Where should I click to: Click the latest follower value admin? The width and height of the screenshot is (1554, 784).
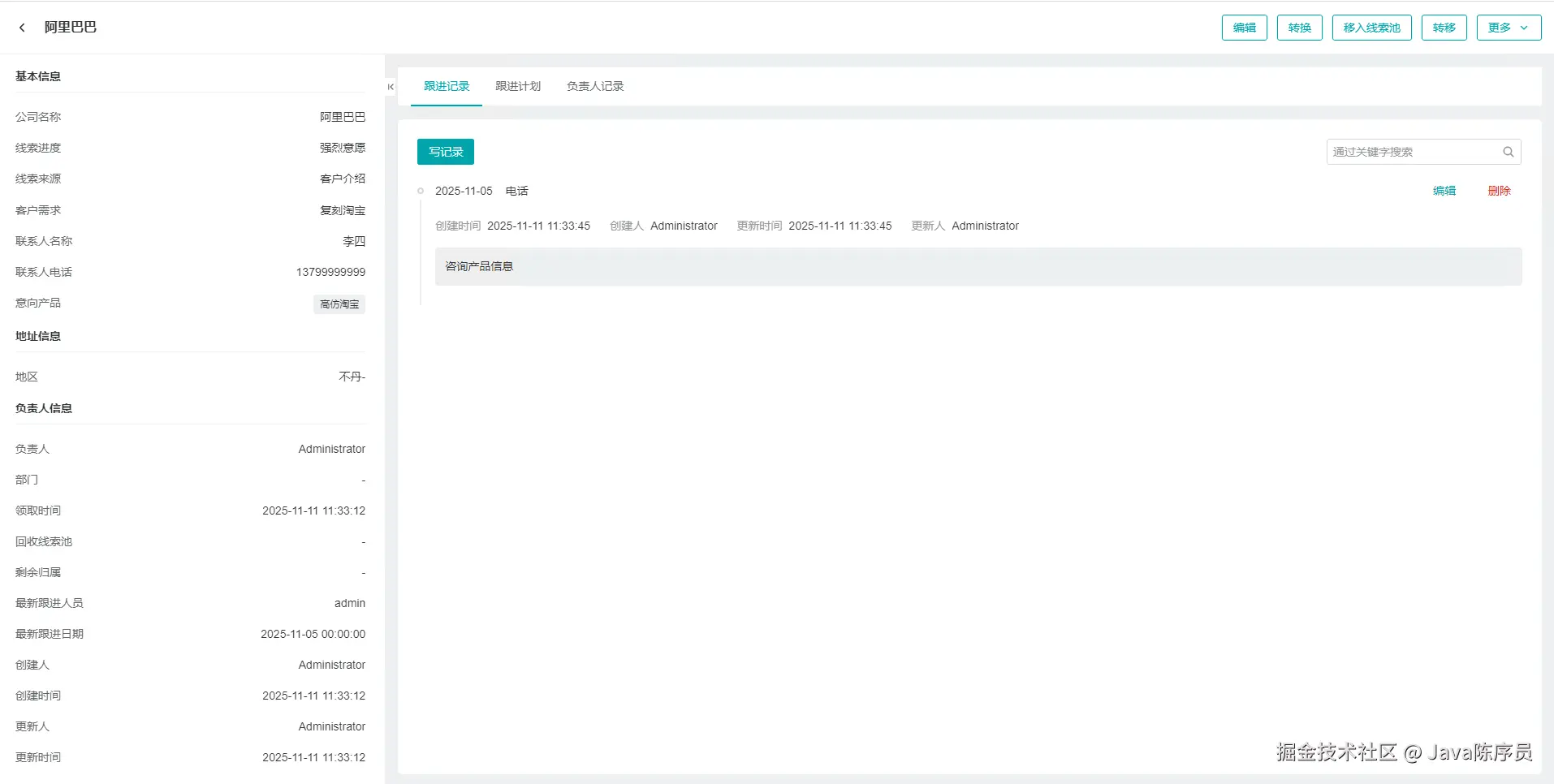click(x=350, y=603)
